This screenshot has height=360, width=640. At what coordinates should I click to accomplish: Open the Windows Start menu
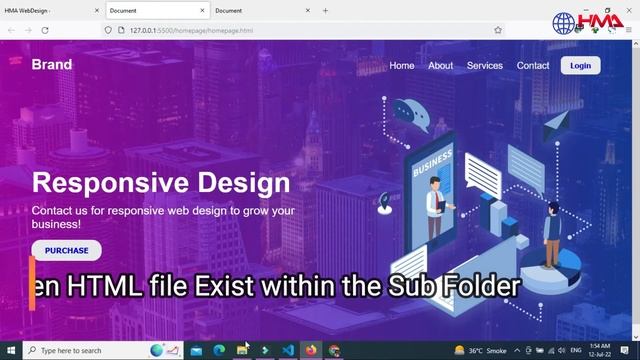[11, 351]
